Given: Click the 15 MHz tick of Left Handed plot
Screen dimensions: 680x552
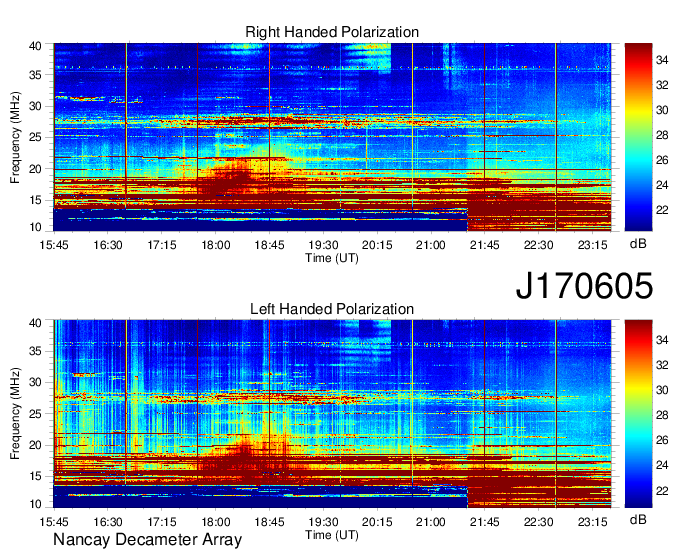Looking at the screenshot, I should 36,476.
